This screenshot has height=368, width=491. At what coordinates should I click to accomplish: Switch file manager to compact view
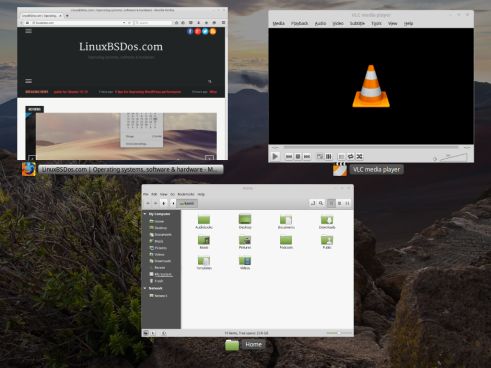point(347,203)
